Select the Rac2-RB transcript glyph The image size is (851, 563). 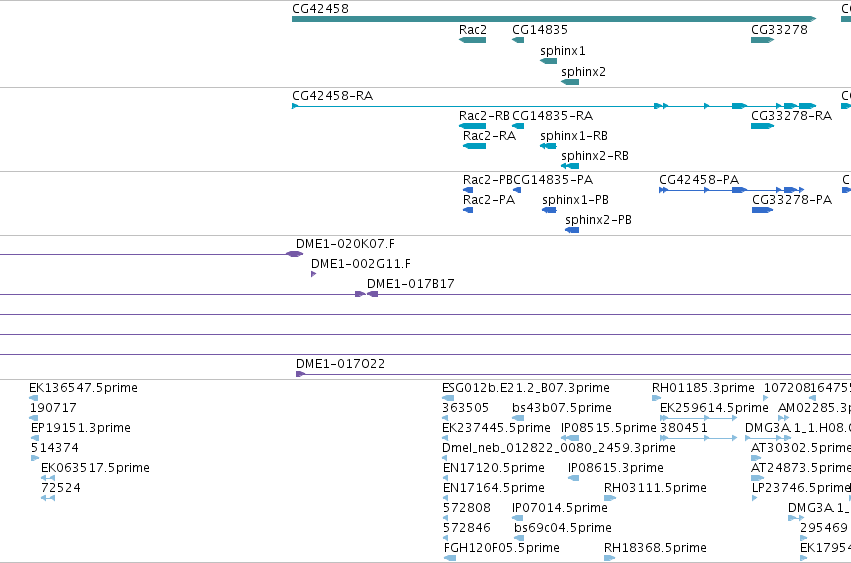click(x=472, y=126)
